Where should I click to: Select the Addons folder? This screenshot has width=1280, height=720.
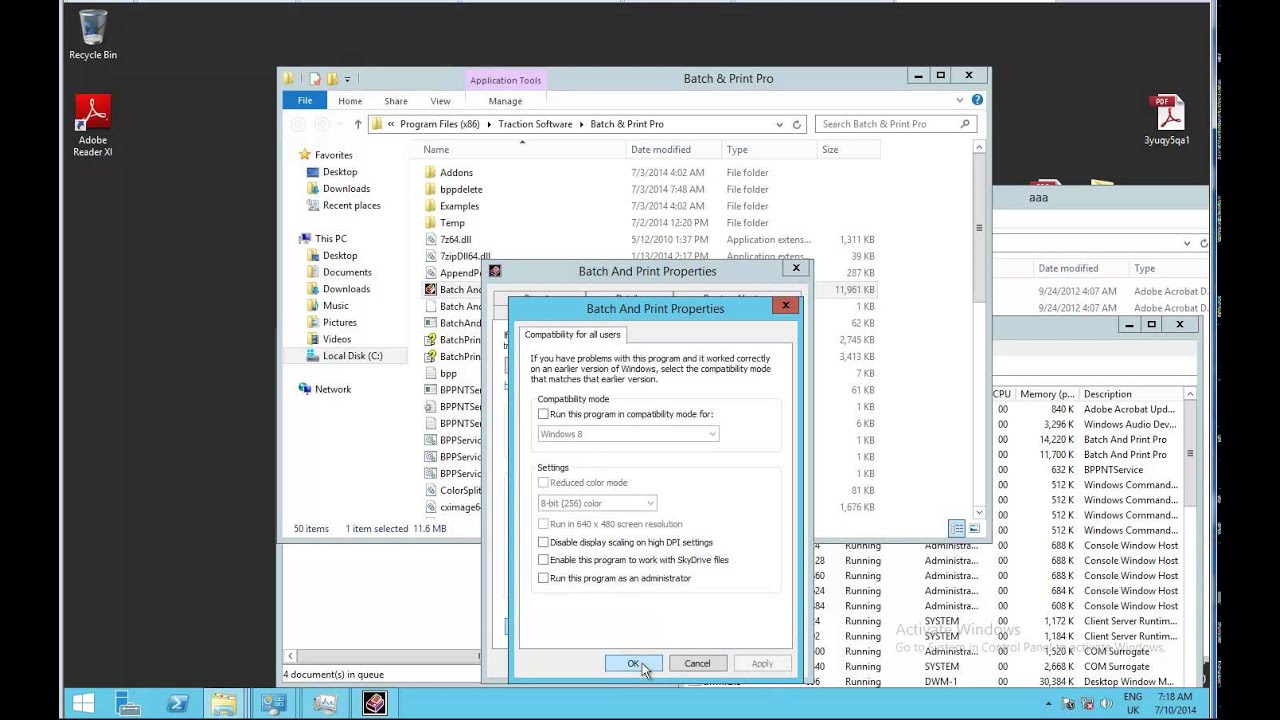[456, 172]
